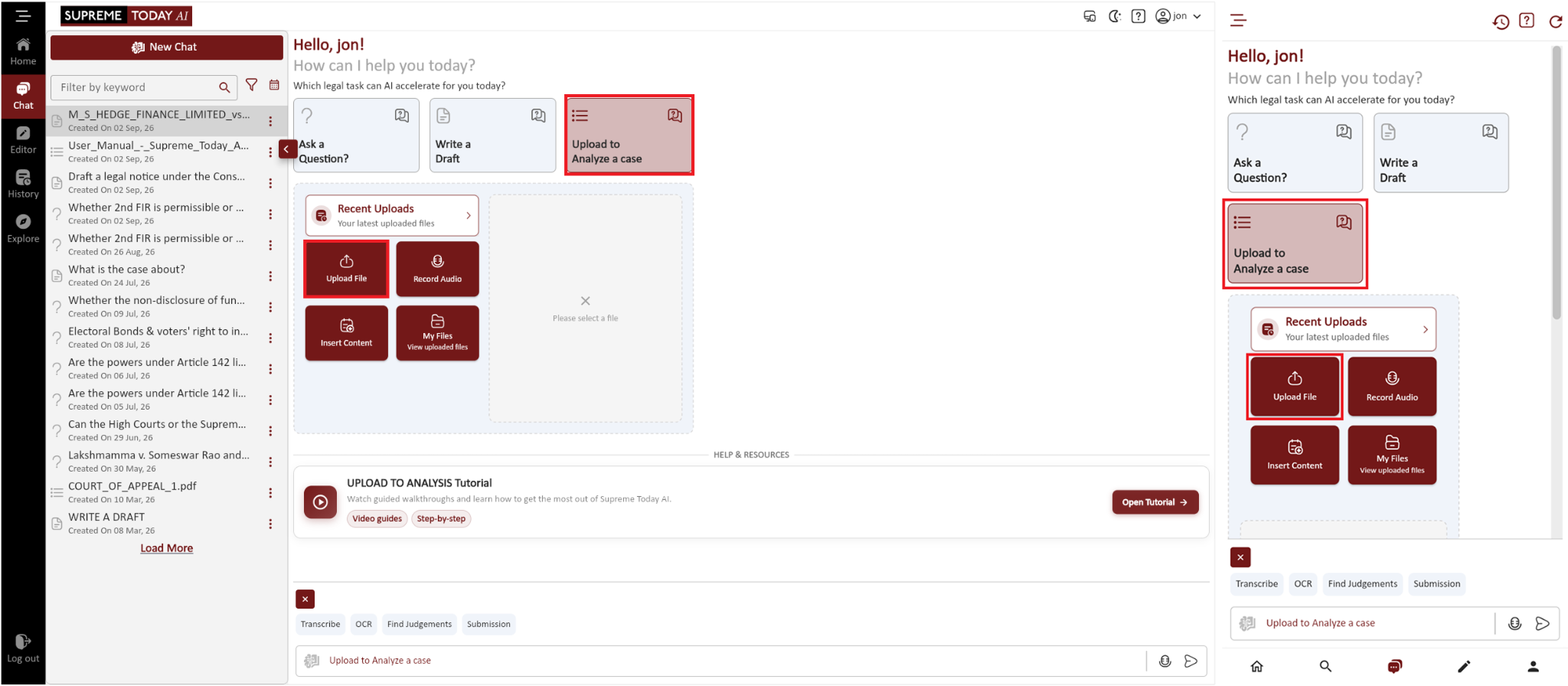Select Upload to Analyze a case card in main panel

coord(629,135)
